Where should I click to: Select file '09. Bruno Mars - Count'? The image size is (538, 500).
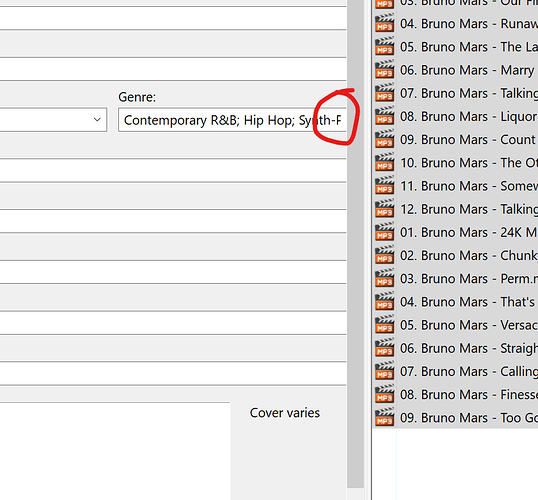tap(469, 139)
